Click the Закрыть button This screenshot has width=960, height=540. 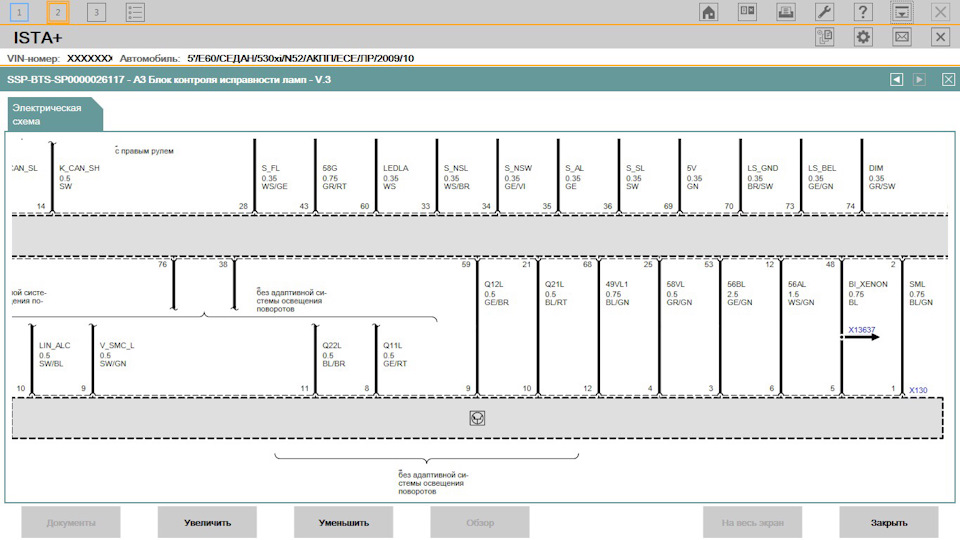(888, 522)
